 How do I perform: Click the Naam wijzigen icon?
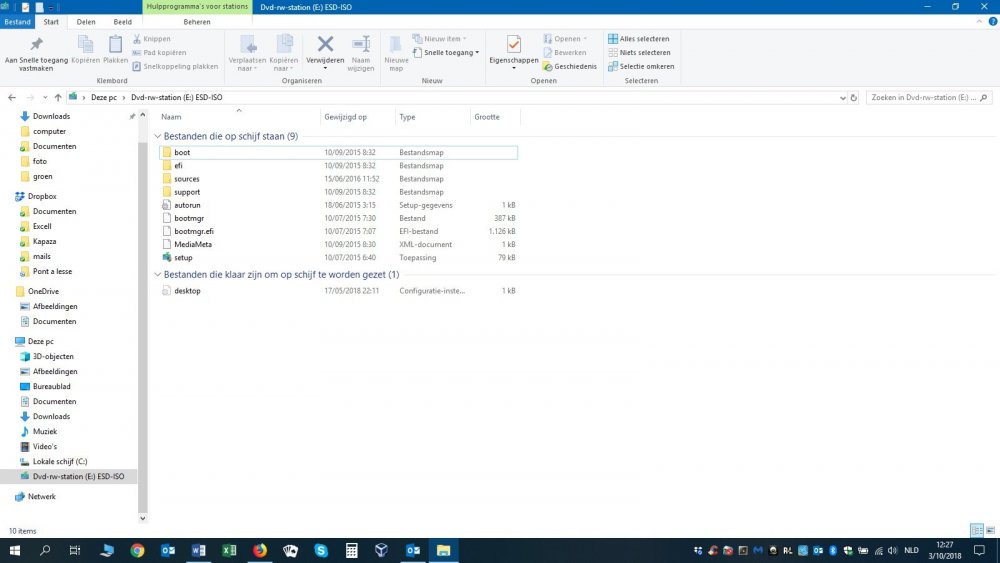[361, 45]
